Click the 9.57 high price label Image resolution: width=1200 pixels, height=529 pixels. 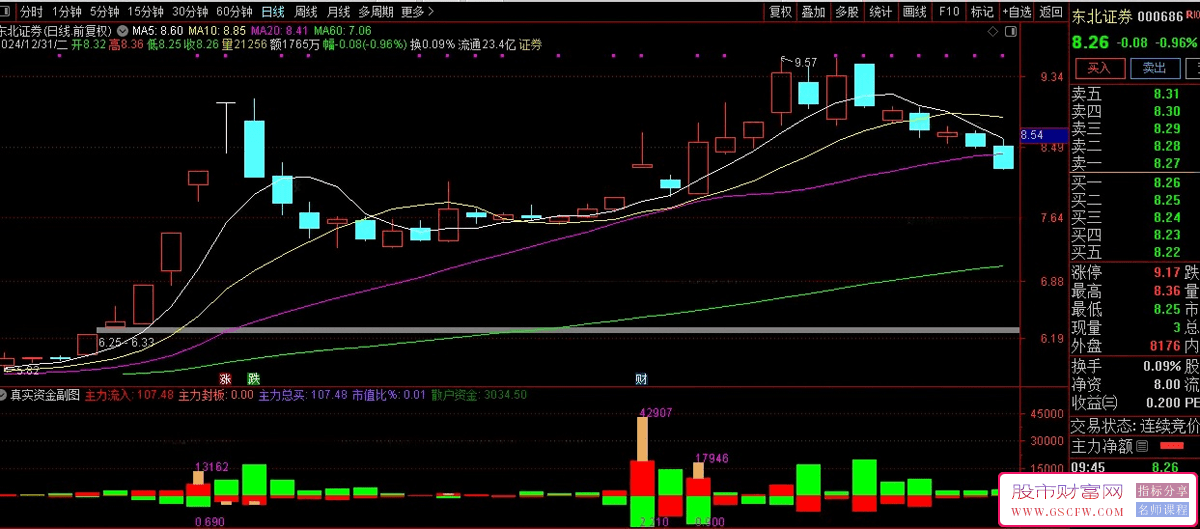[805, 62]
